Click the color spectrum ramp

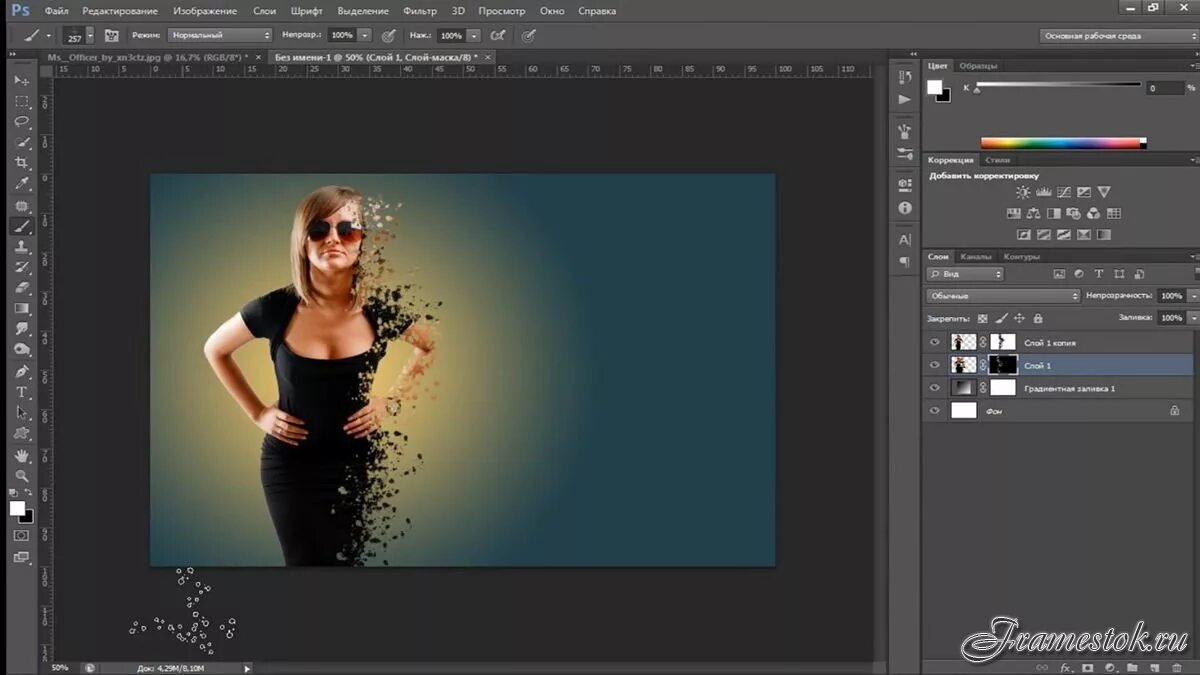[1062, 143]
